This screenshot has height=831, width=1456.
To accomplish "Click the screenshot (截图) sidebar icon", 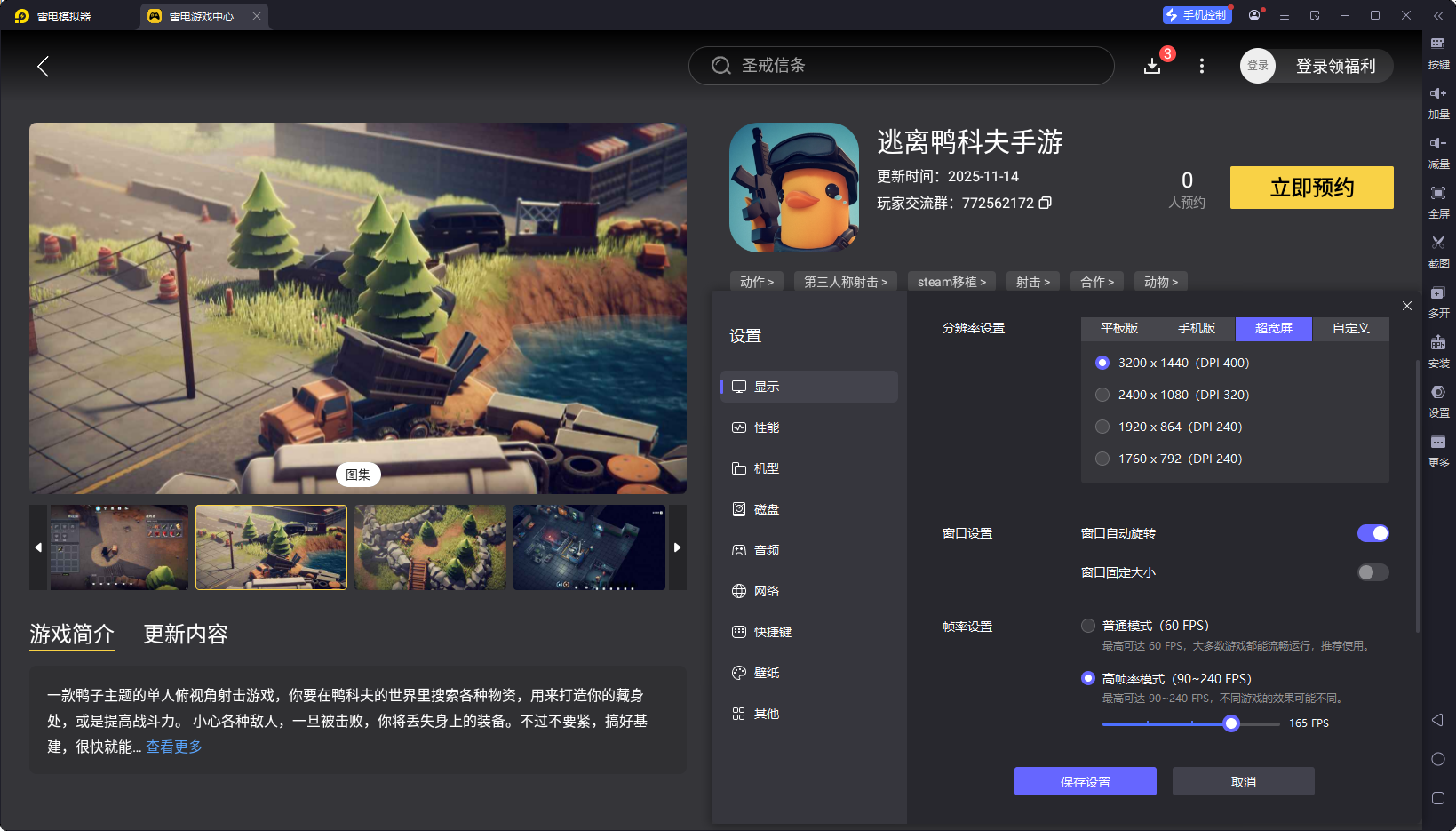I will [1437, 249].
